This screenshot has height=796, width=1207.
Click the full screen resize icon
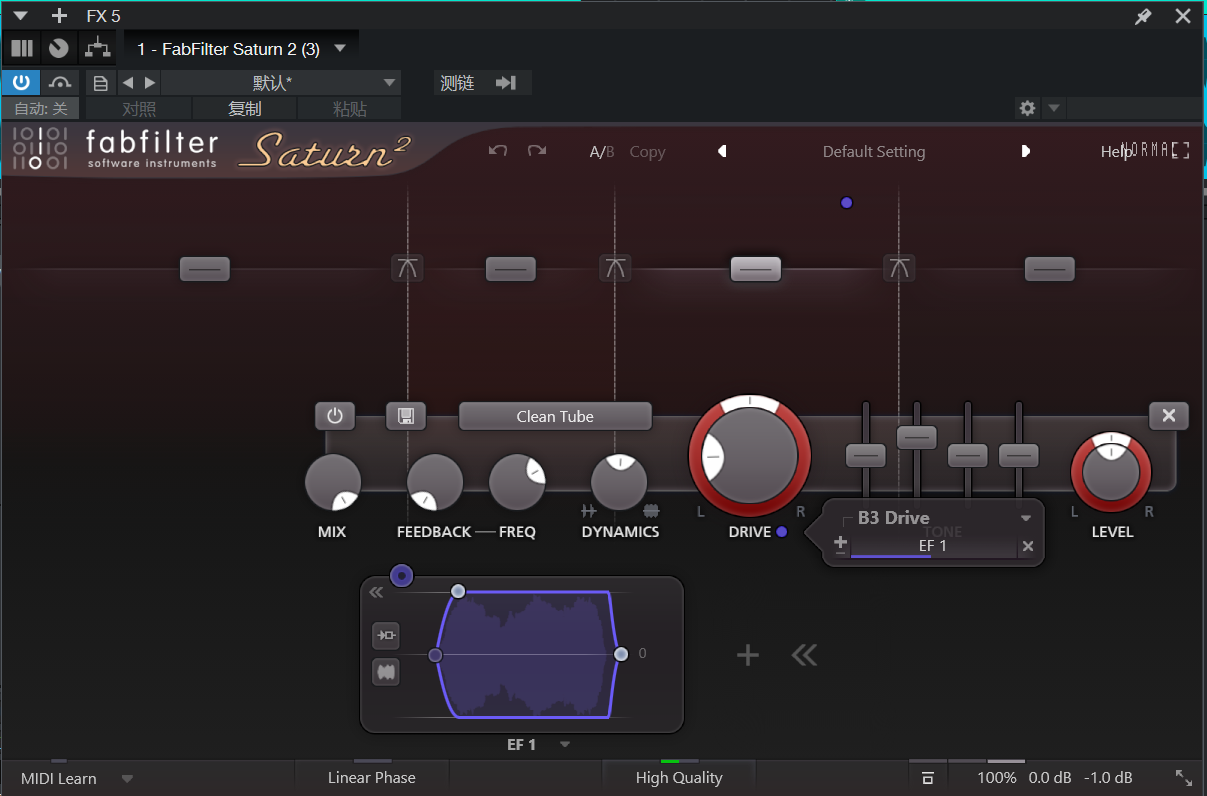[1183, 778]
